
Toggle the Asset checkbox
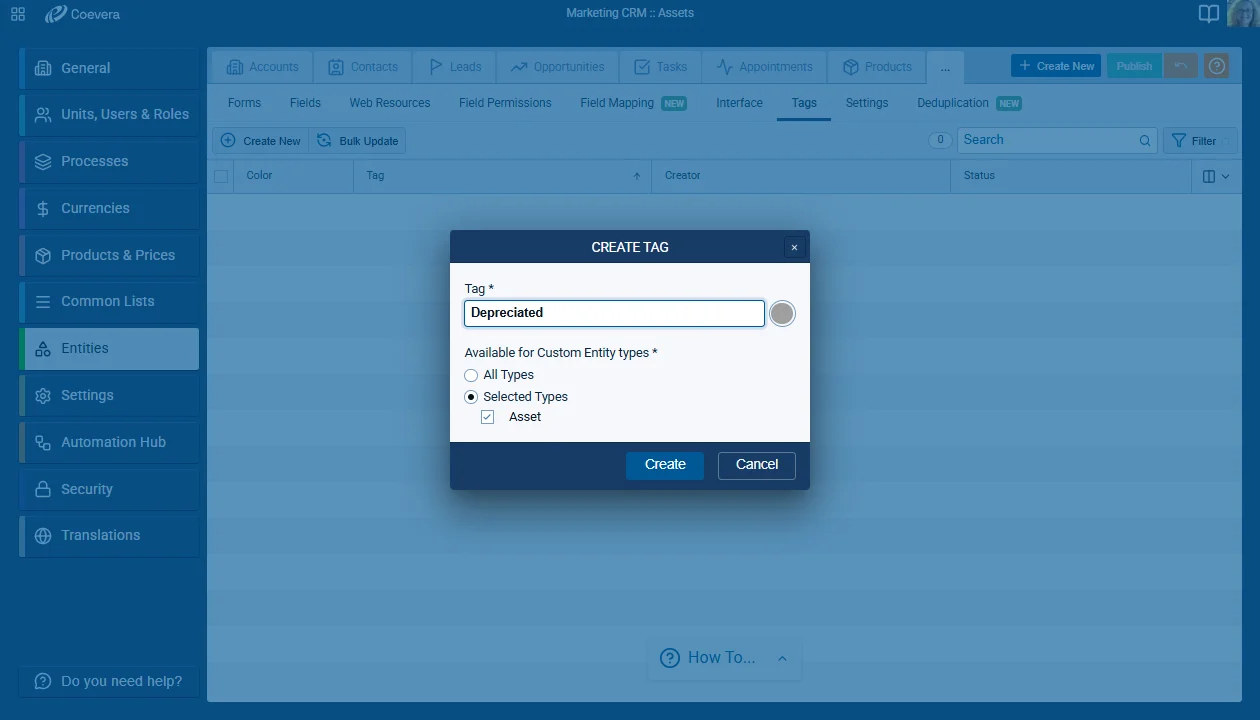[488, 417]
